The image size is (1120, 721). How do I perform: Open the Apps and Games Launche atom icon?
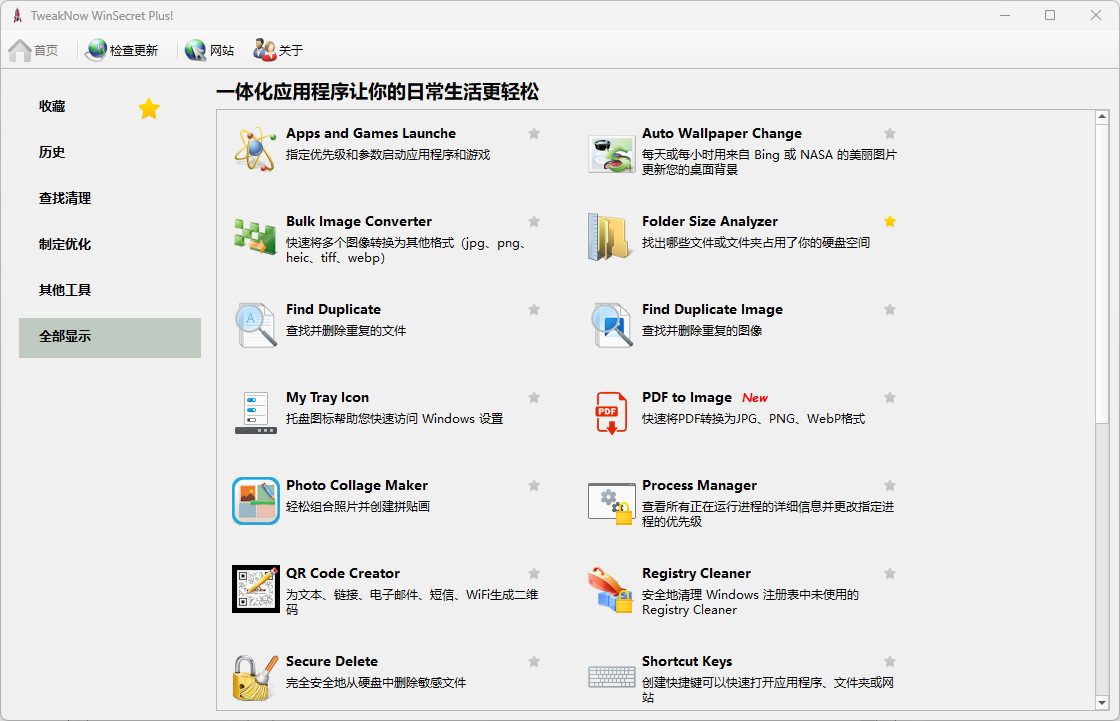click(255, 149)
